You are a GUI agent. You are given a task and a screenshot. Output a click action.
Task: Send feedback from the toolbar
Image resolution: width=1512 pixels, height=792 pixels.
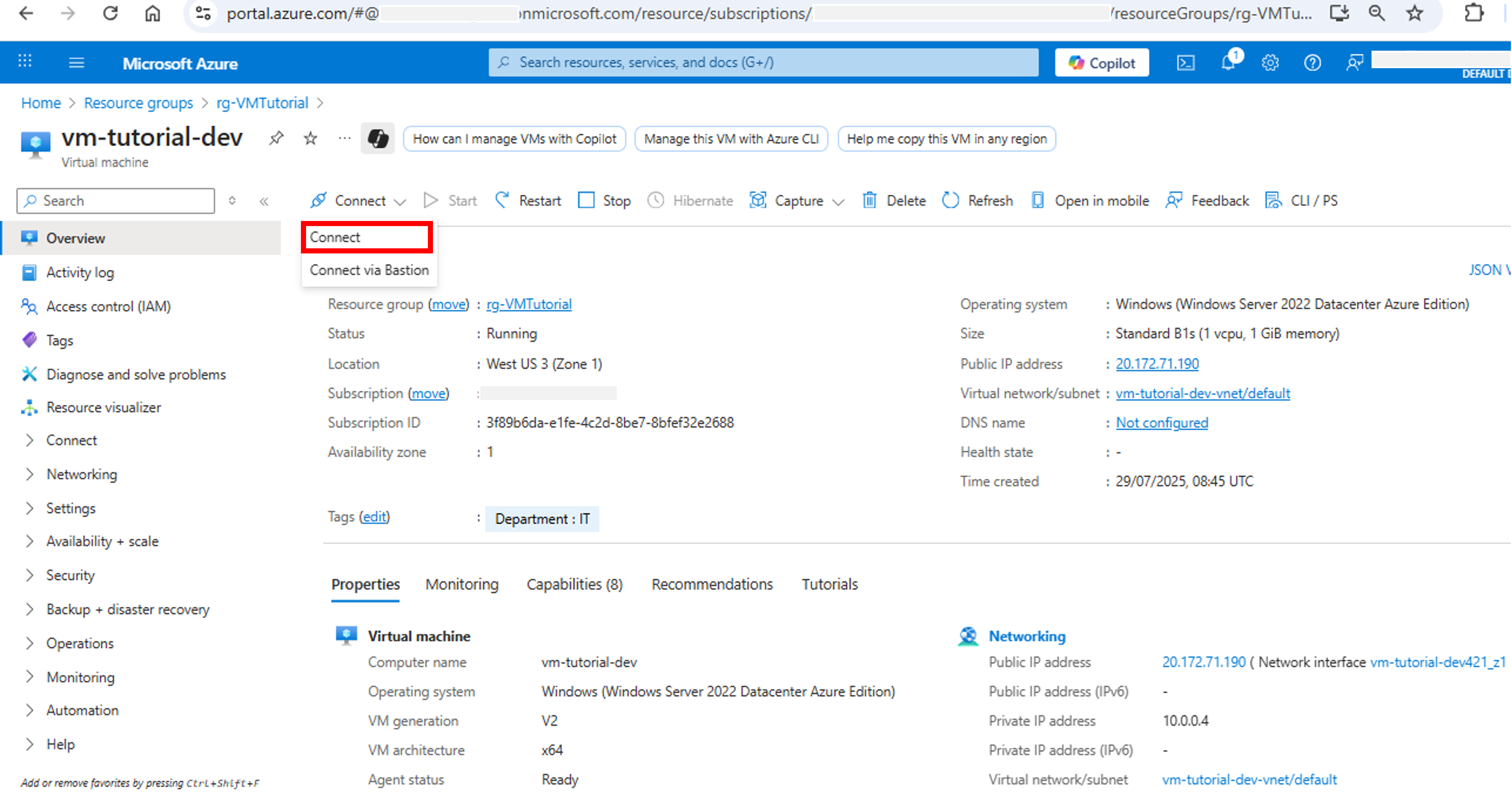click(1207, 200)
